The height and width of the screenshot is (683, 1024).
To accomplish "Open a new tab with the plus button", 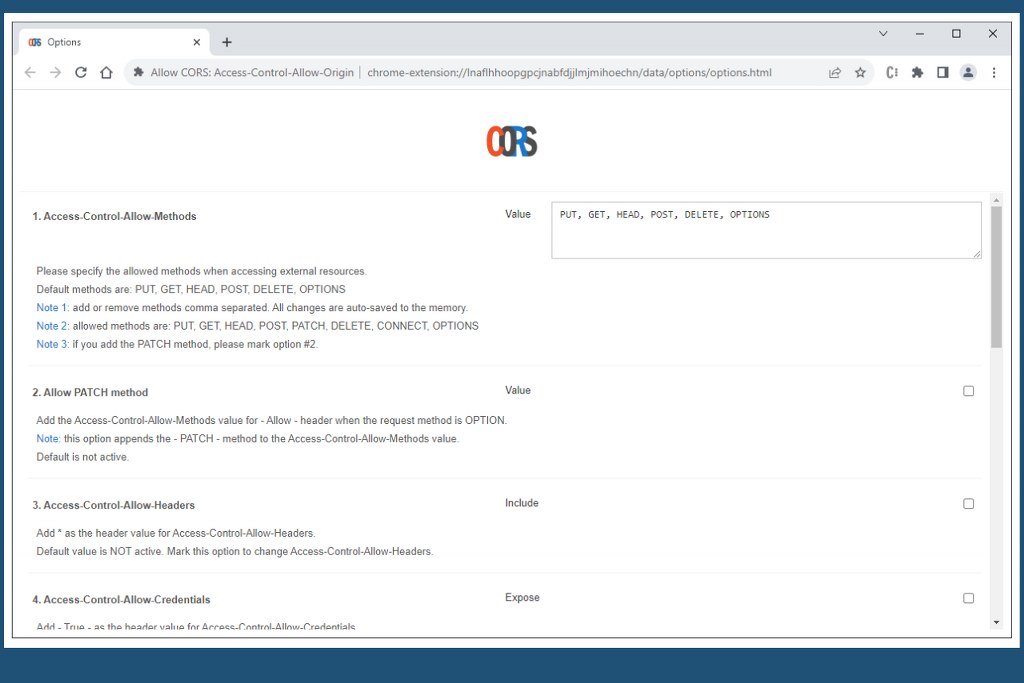I will pos(227,42).
